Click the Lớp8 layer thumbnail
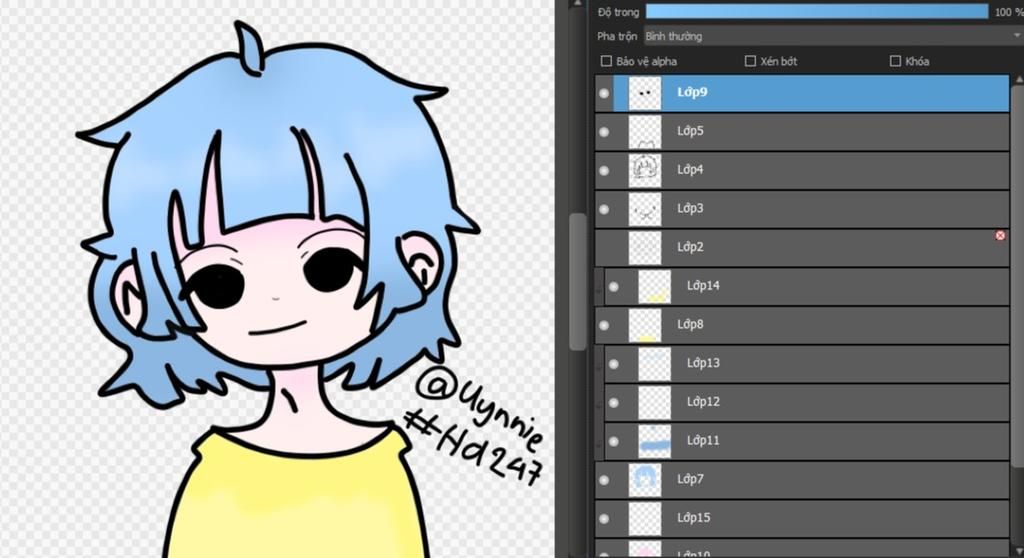The width and height of the screenshot is (1024, 558). click(645, 325)
